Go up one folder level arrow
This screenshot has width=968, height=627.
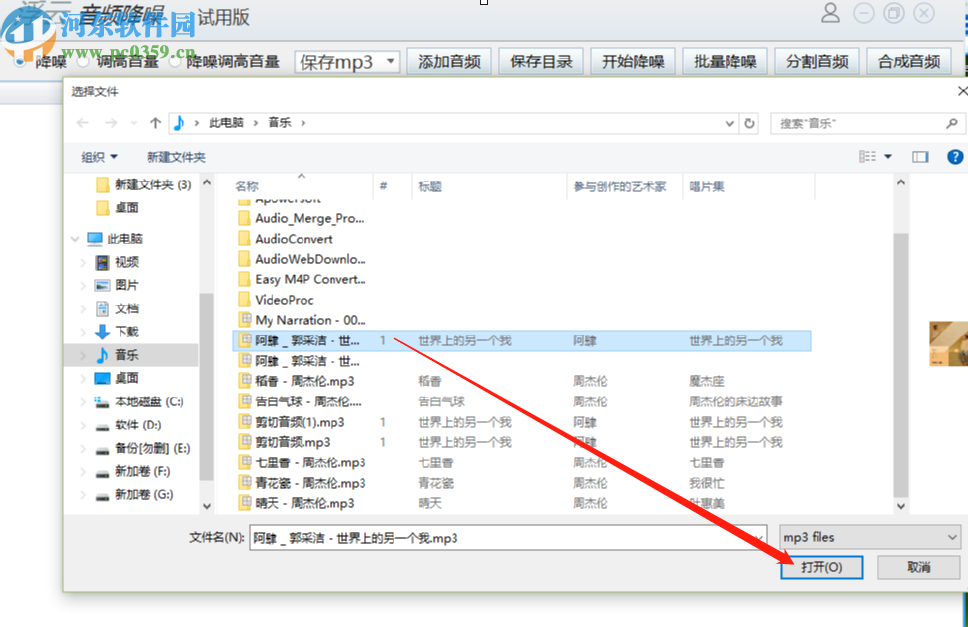pyautogui.click(x=156, y=123)
